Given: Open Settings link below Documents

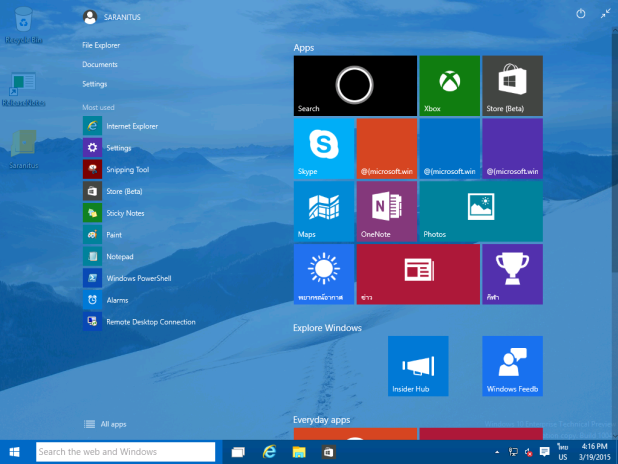Looking at the screenshot, I should point(95,84).
